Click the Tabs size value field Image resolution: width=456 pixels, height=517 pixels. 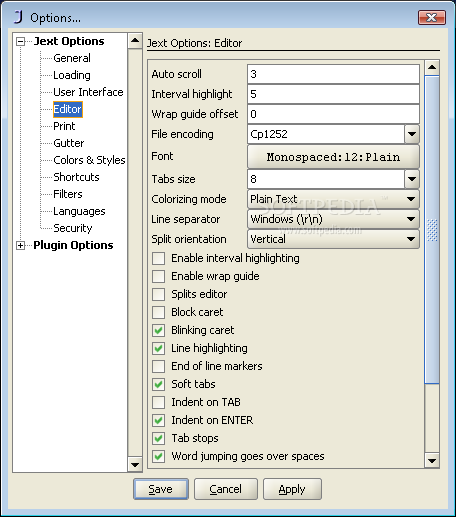326,179
